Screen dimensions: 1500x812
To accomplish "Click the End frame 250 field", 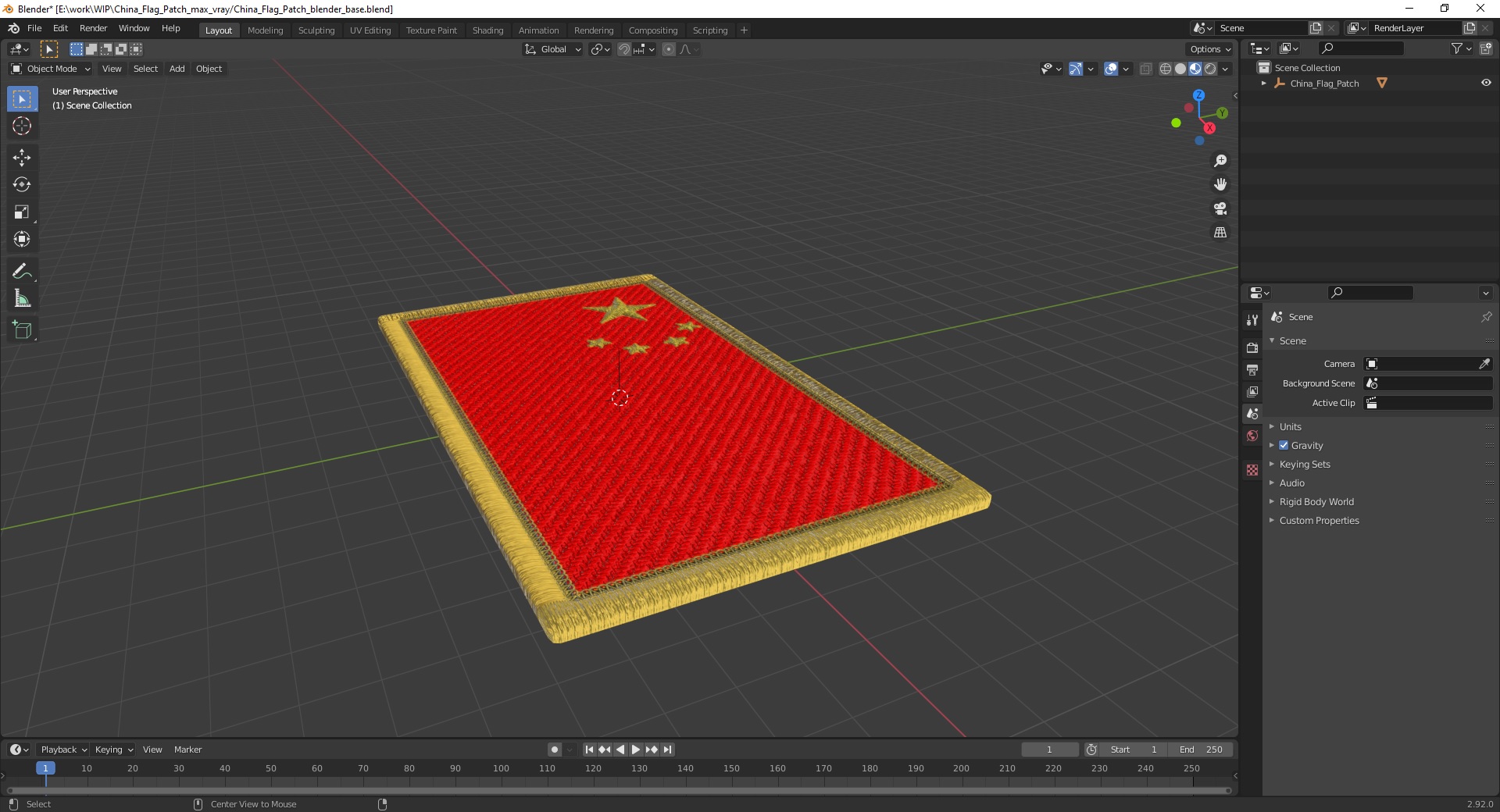I will point(1202,750).
